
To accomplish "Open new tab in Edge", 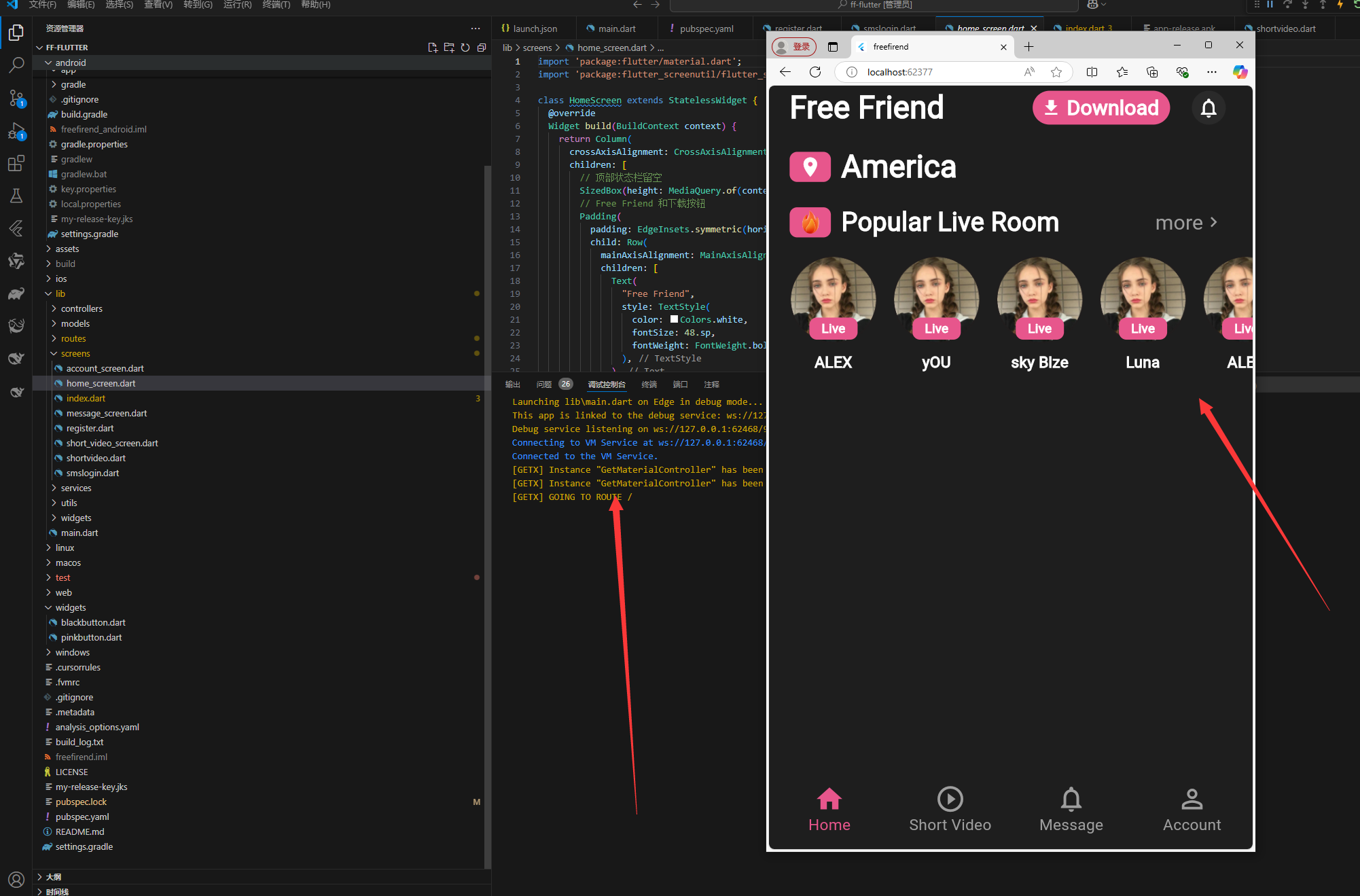I will (1028, 47).
